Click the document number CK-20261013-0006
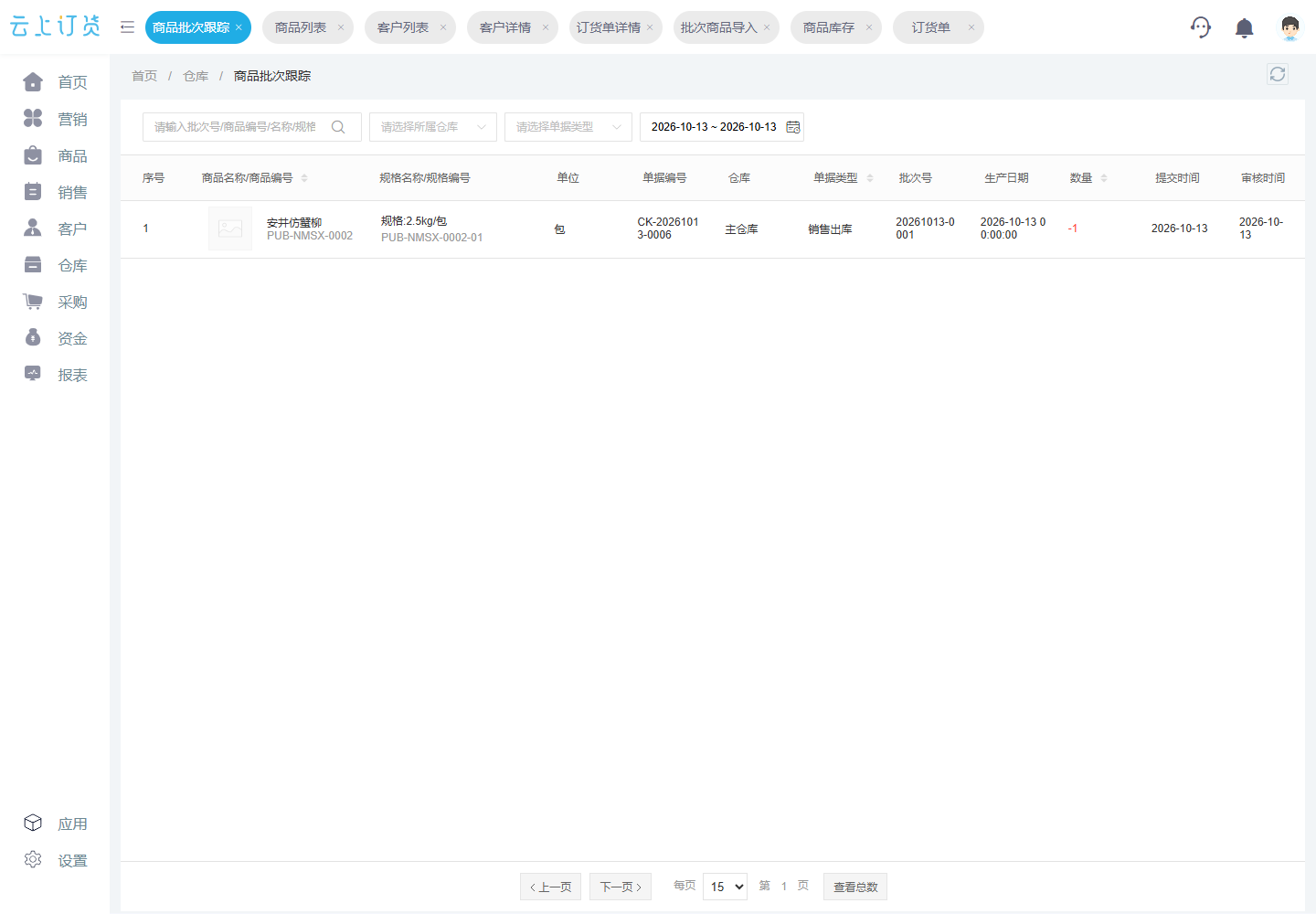Image resolution: width=1316 pixels, height=914 pixels. (x=668, y=228)
